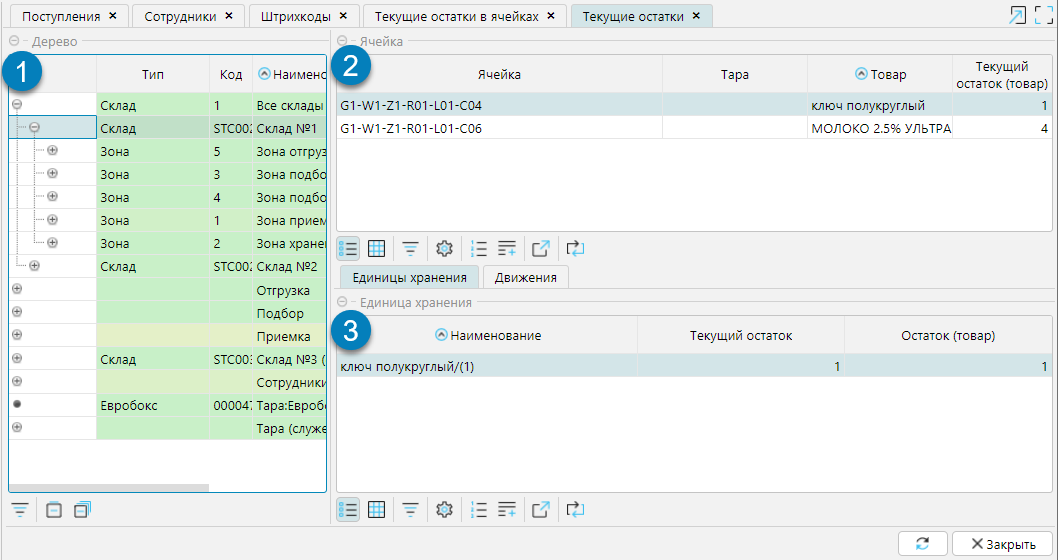Expand the Приемка tree node
Image resolution: width=1058 pixels, height=560 pixels.
pos(18,335)
